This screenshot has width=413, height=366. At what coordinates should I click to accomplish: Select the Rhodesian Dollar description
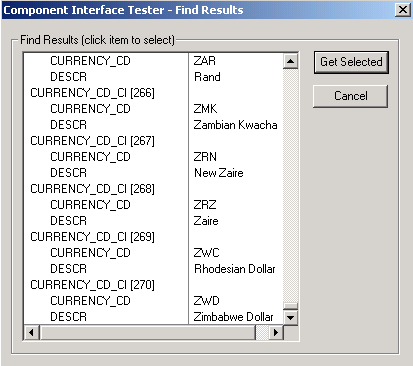235,269
